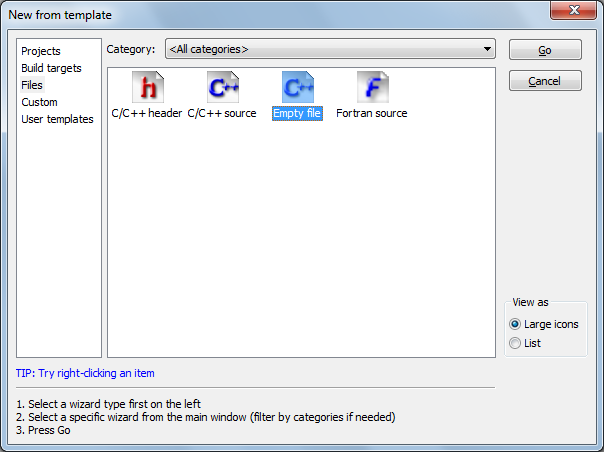
Task: Open the Projects wizard type
Action: [x=41, y=51]
